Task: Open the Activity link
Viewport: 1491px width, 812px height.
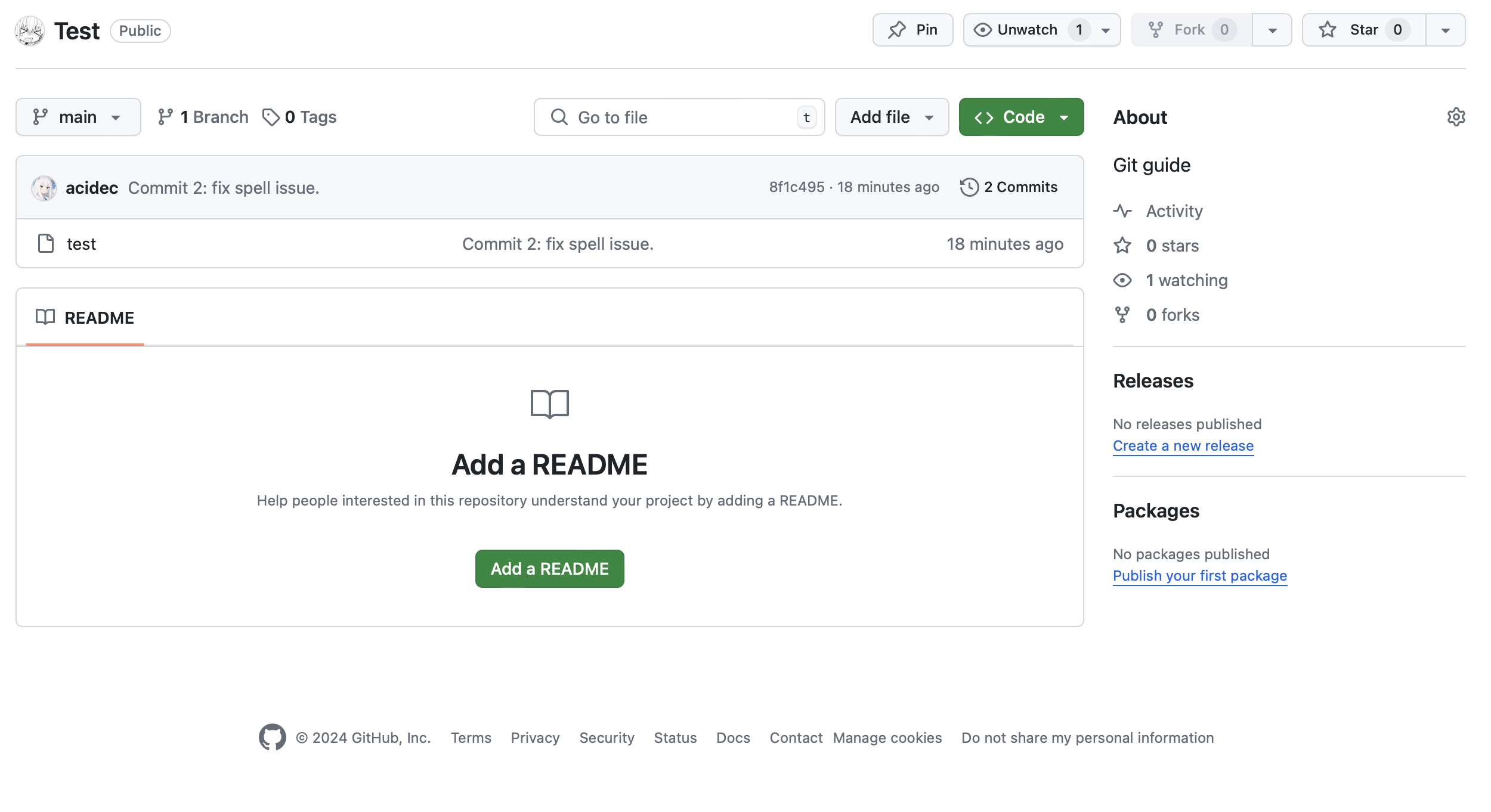Action: click(x=1174, y=211)
